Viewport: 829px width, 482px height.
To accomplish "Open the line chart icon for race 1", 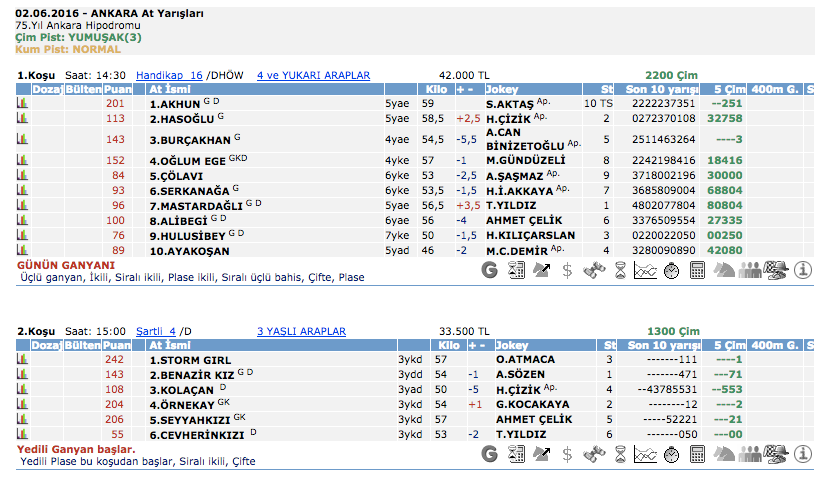I will (646, 269).
